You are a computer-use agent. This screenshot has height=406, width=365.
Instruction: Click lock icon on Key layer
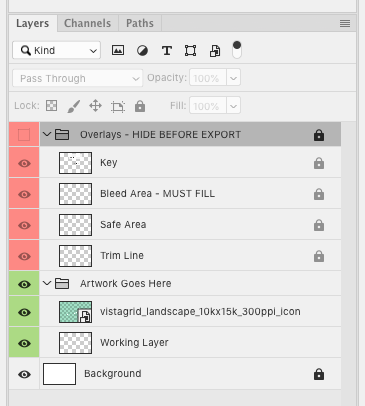click(x=319, y=163)
